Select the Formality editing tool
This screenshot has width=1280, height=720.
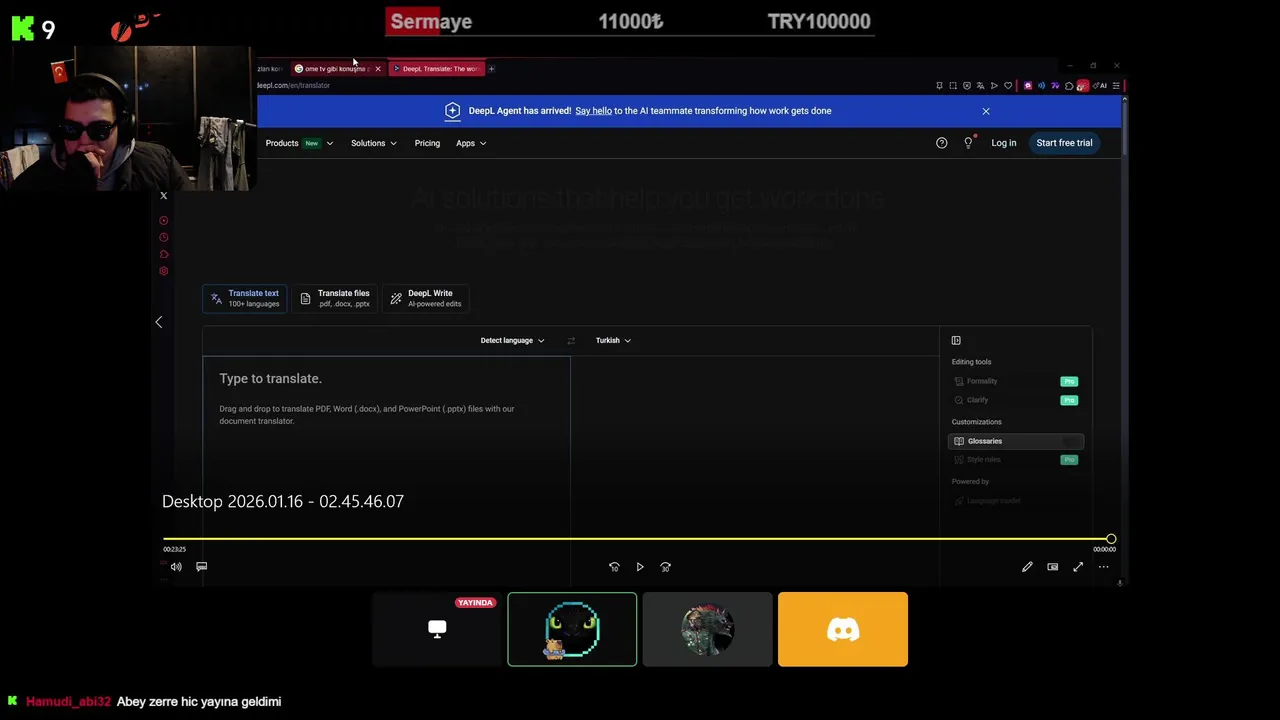point(1016,381)
